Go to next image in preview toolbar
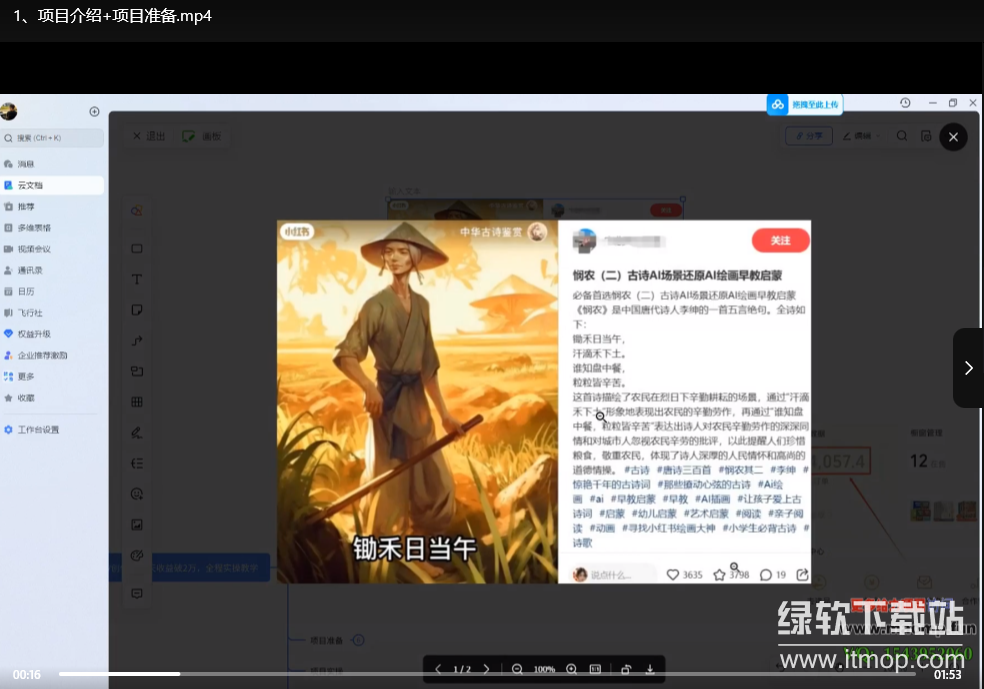Image resolution: width=984 pixels, height=689 pixels. click(x=487, y=669)
